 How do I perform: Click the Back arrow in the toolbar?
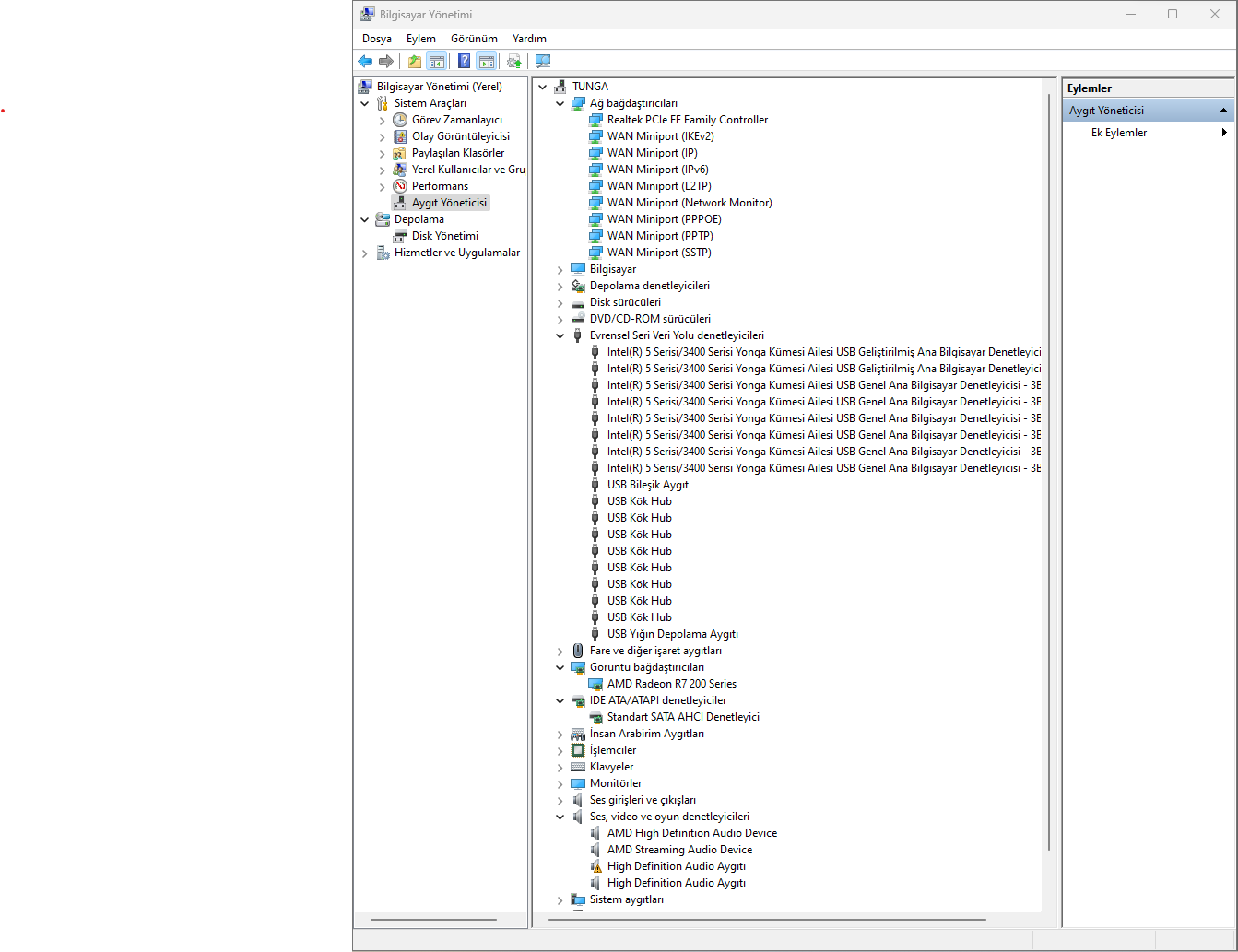[x=365, y=62]
